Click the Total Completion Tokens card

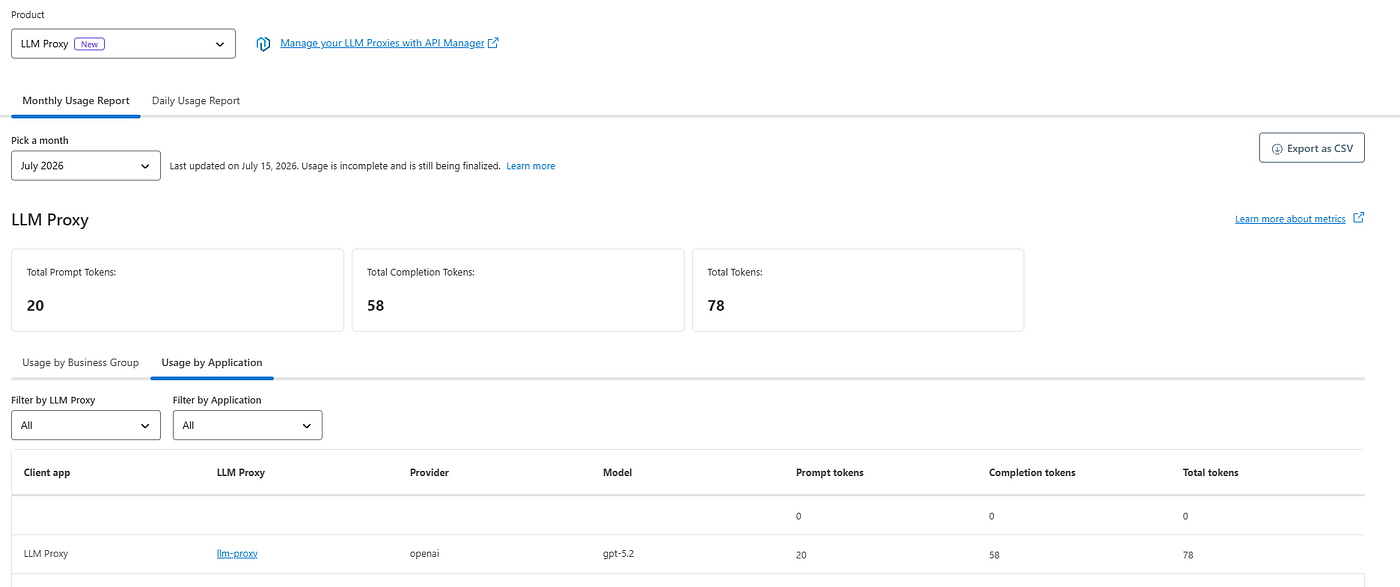pos(518,290)
